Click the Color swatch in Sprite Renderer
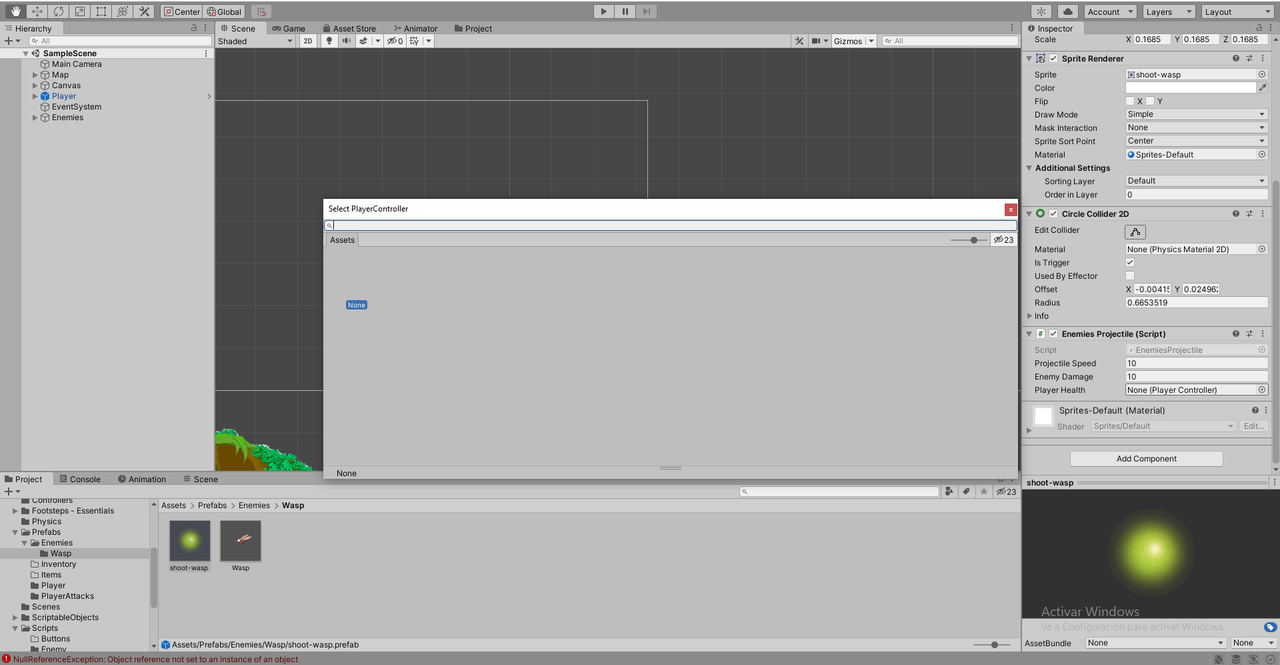This screenshot has height=665, width=1280. pos(1190,88)
